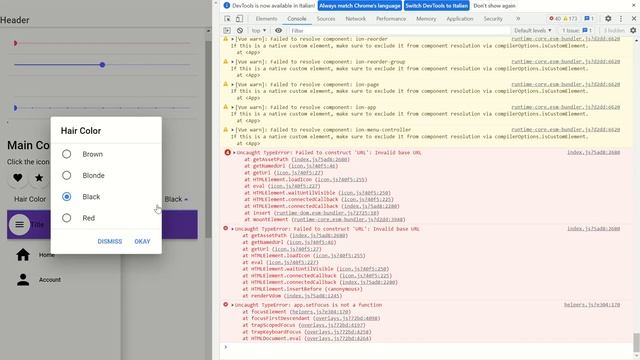Select the Brown radio option
Viewport: 640px width, 360px height.
tap(67, 154)
